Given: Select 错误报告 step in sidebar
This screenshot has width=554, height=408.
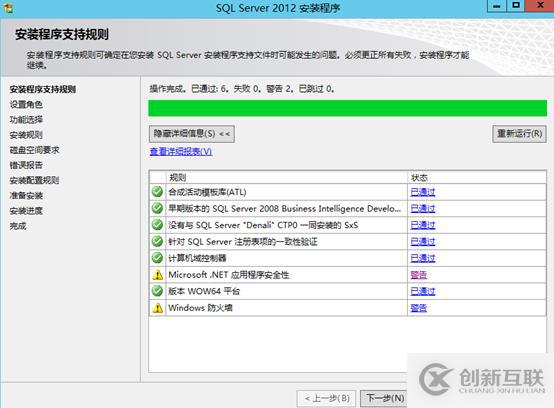Looking at the screenshot, I should pyautogui.click(x=26, y=165).
